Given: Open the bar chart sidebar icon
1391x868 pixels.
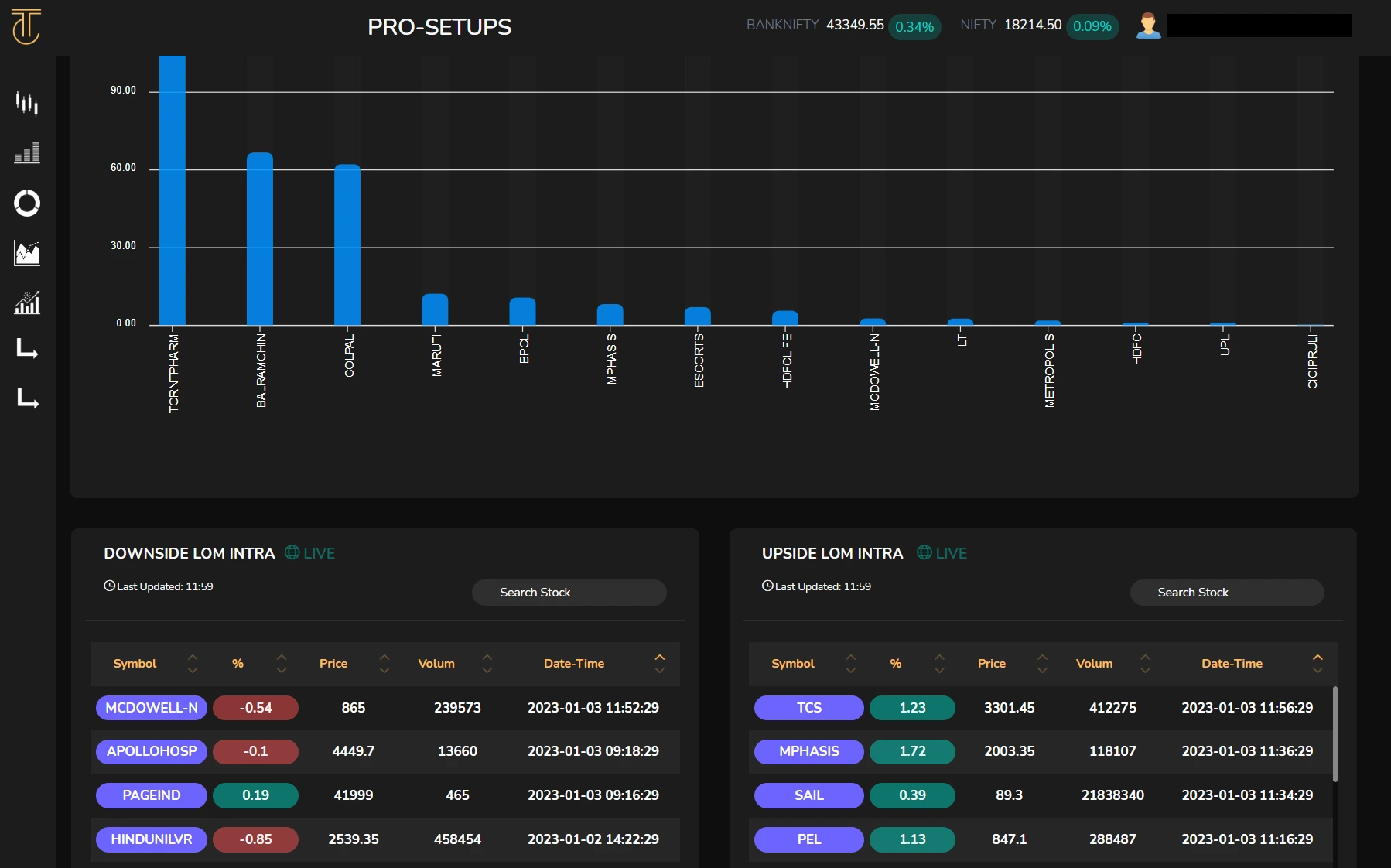Looking at the screenshot, I should point(27,153).
